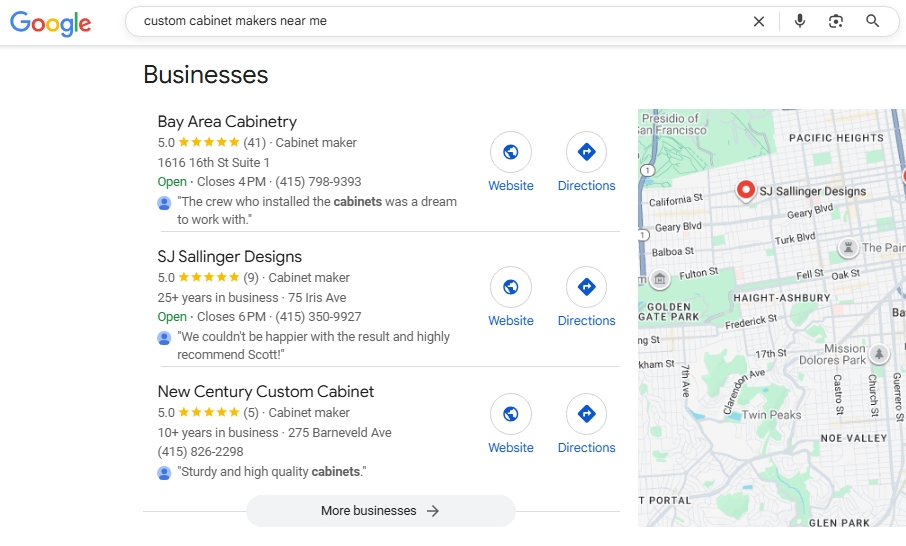Click Website label for New Century Custom Cabinet
Viewport: 906px width, 546px height.
click(x=511, y=448)
